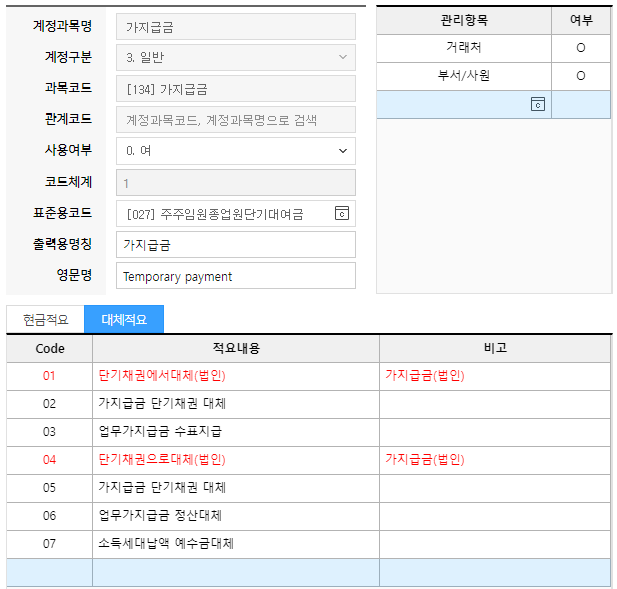Select code 01 cell
Viewport: 617px width, 589px height.
(50, 376)
